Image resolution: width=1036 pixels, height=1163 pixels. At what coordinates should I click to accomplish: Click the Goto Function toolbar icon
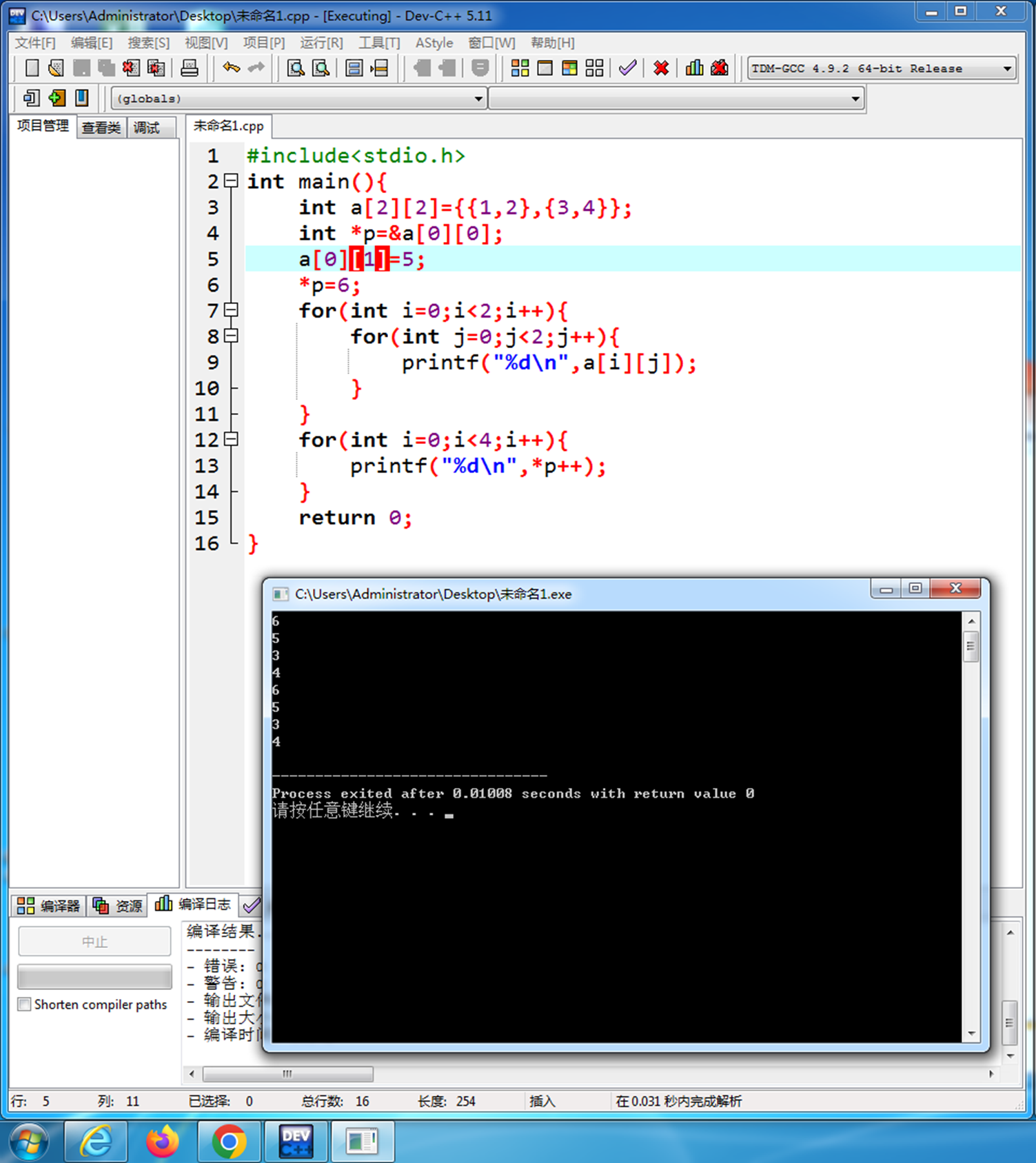[354, 68]
